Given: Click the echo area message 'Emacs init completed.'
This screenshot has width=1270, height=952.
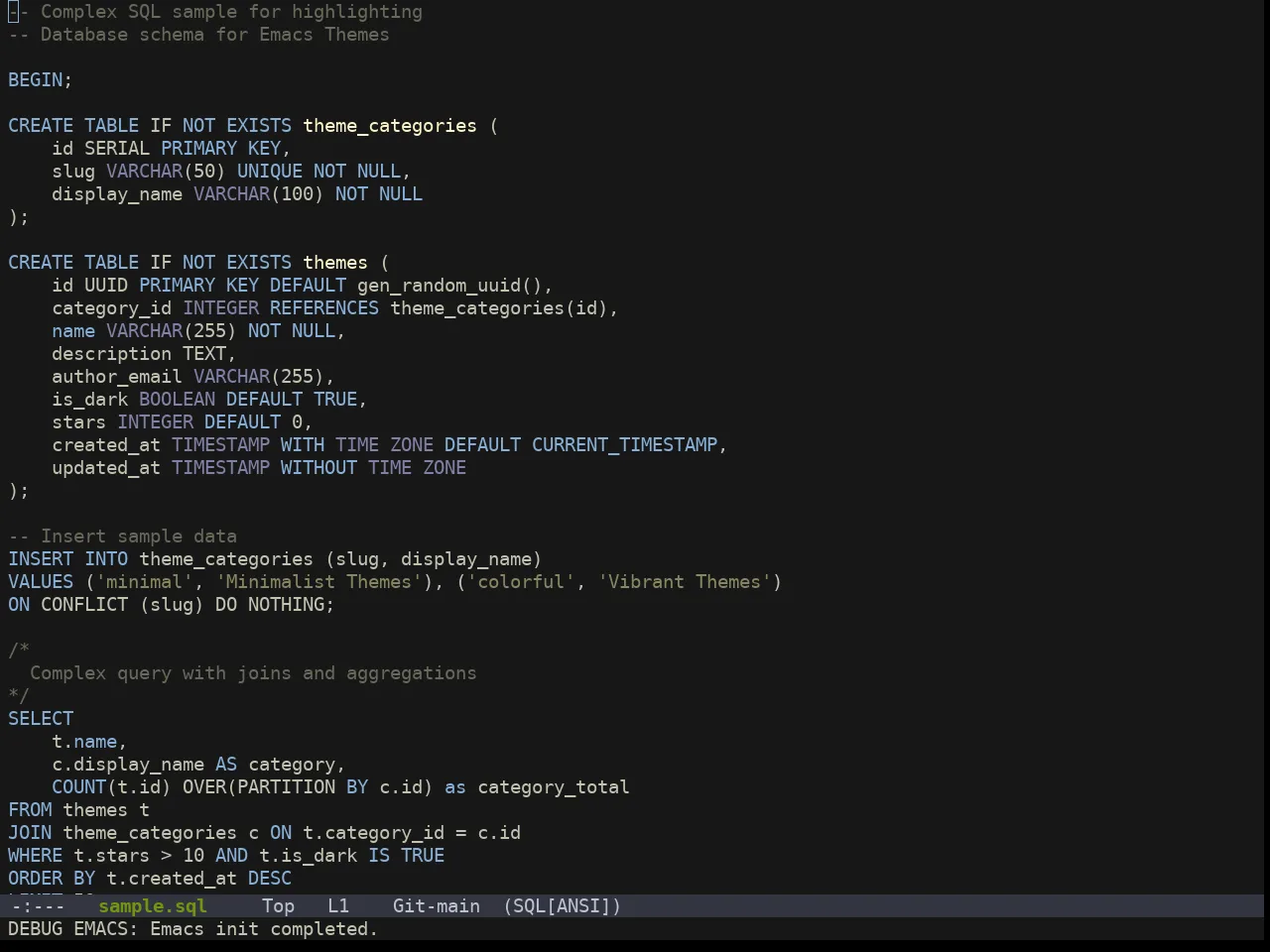Looking at the screenshot, I should [264, 929].
